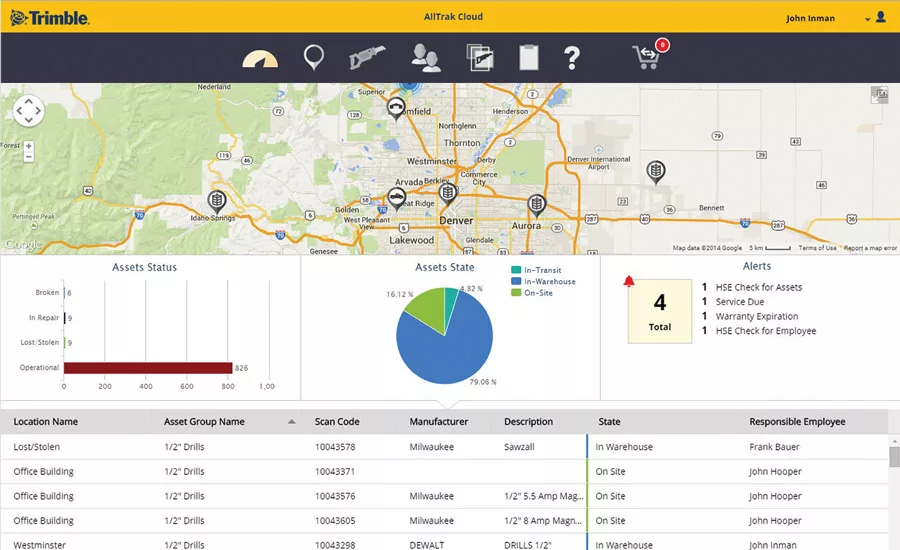Click the Operational red bar in chart
Screen dimensions: 900x550
click(148, 367)
